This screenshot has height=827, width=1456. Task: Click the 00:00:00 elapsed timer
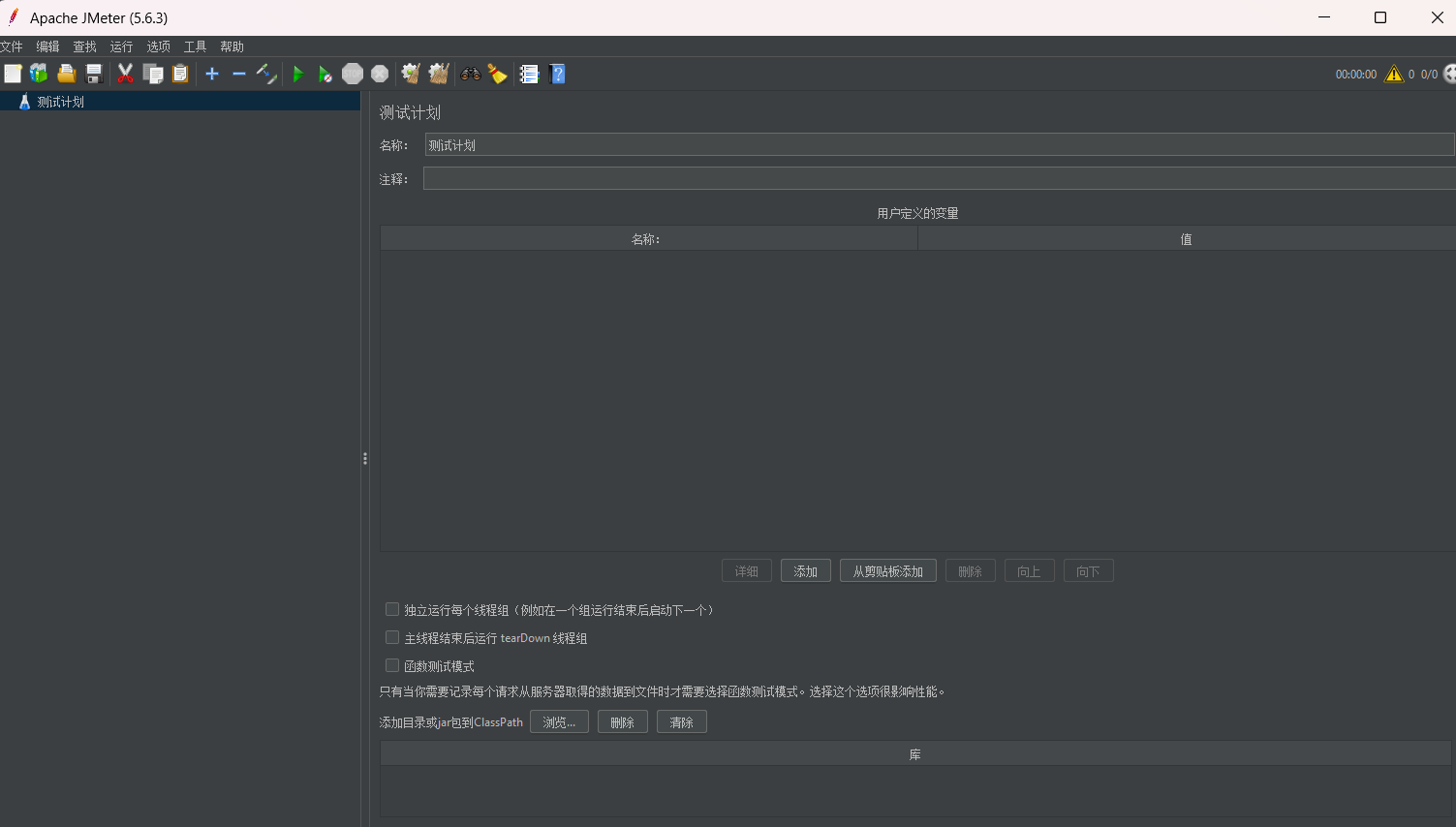click(x=1356, y=75)
